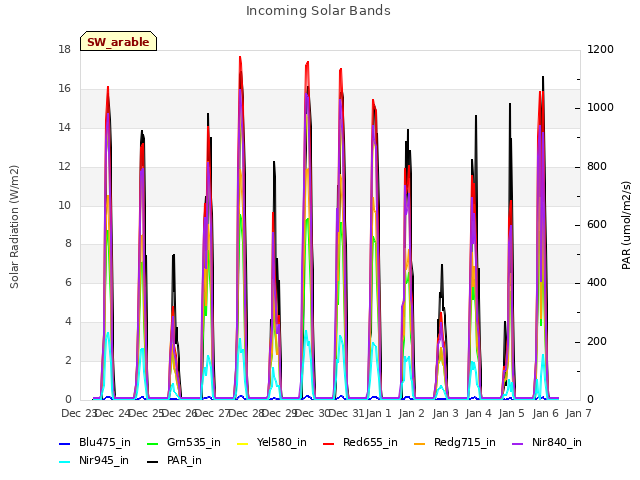Click the 600 tick on right axis
Image resolution: width=640 pixels, height=480 pixels.
click(x=597, y=224)
